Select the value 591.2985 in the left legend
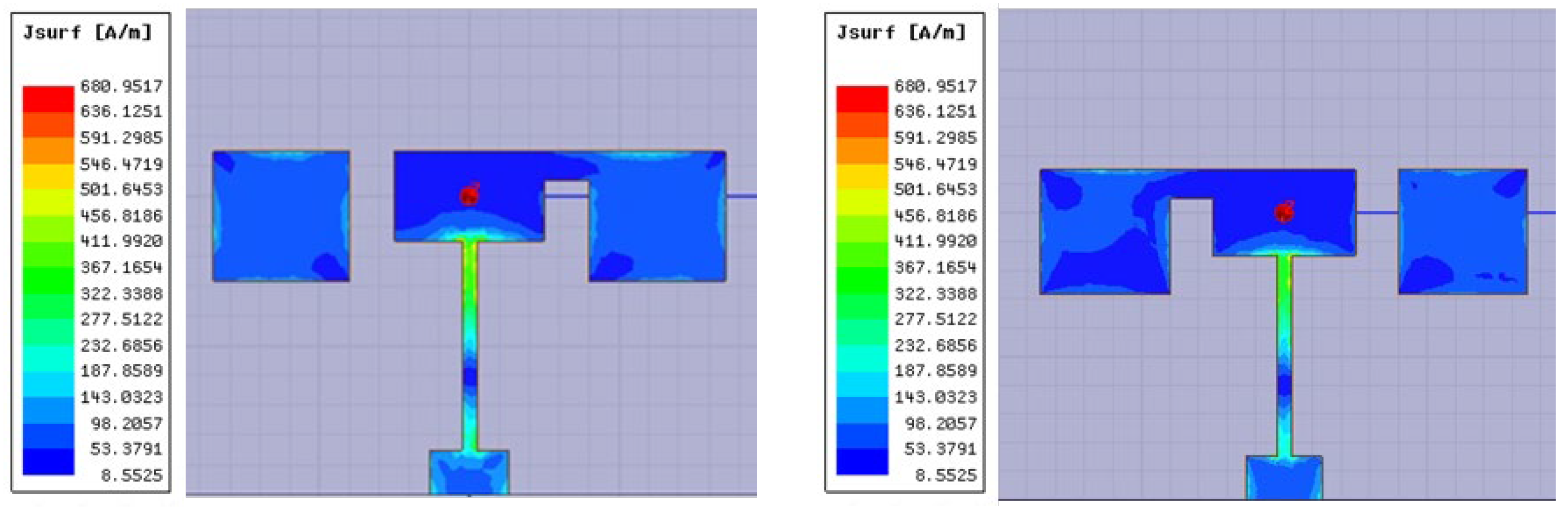The width and height of the screenshot is (1568, 512). (122, 137)
